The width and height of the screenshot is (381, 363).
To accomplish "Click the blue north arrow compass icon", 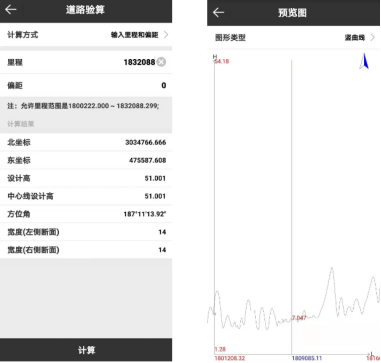I will click(364, 61).
